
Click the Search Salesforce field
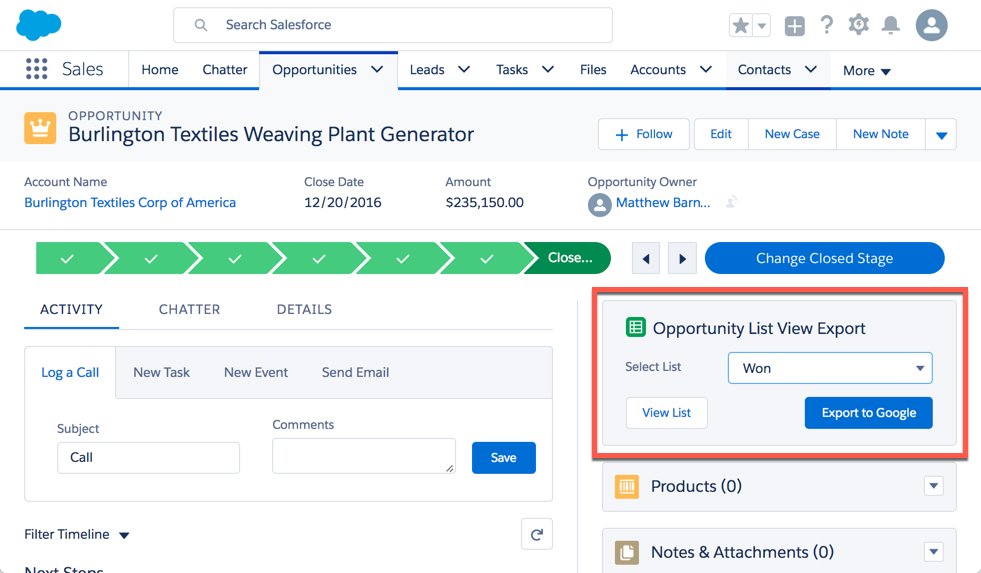393,25
